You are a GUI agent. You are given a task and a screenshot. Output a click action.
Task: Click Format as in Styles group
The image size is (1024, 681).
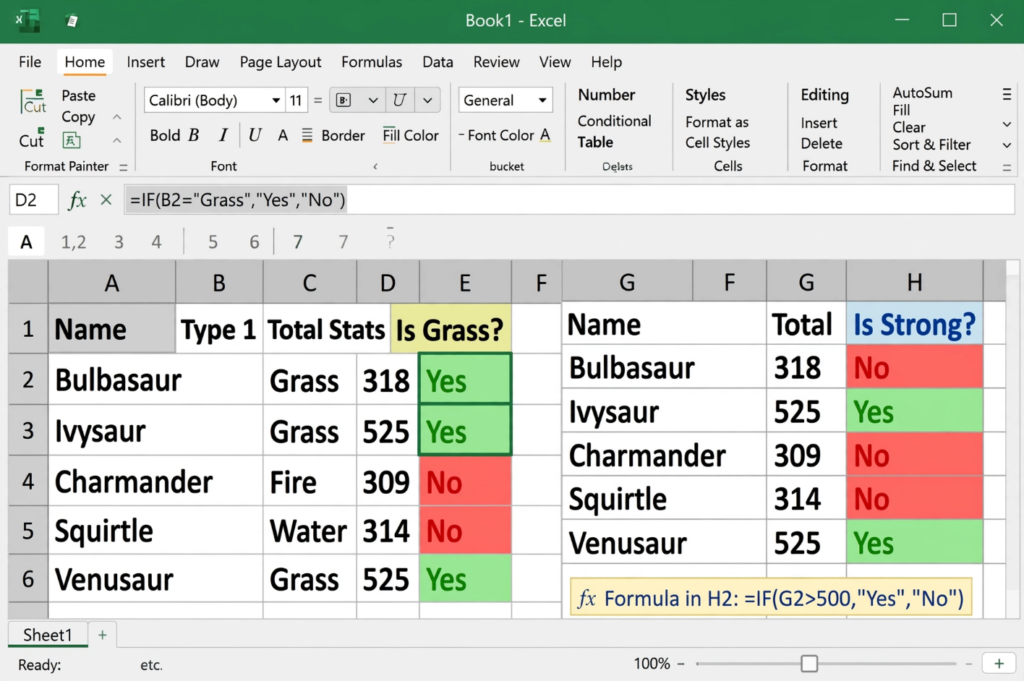click(716, 122)
